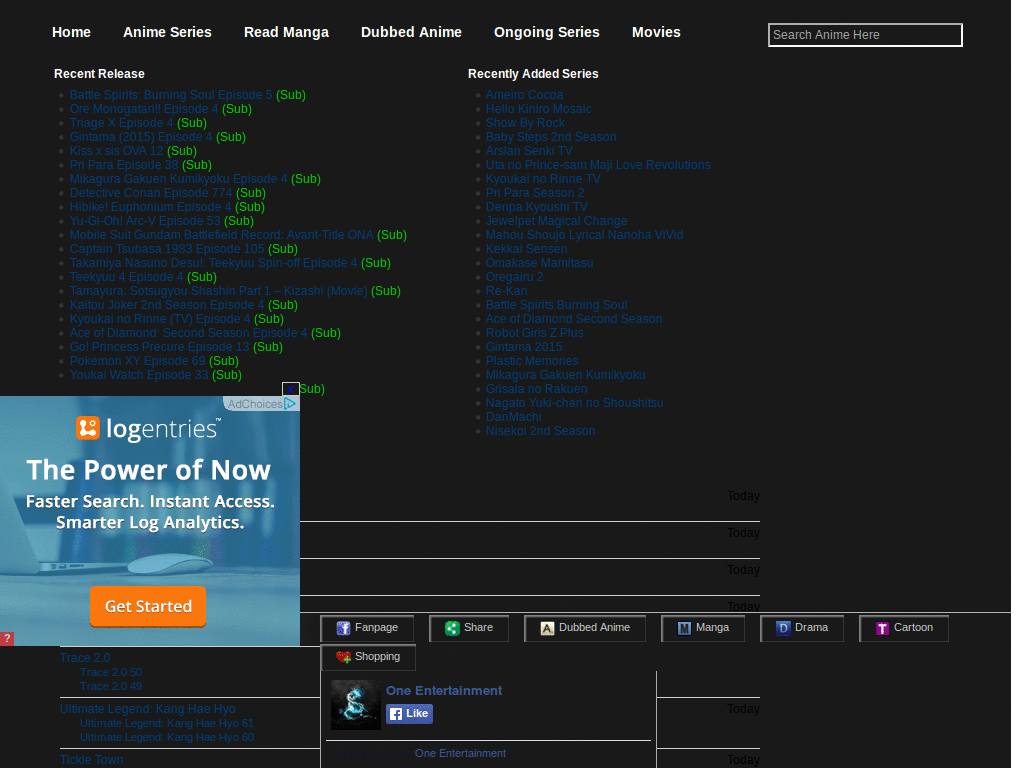Click the Facebook Like button
This screenshot has height=768, width=1024.
coord(409,714)
